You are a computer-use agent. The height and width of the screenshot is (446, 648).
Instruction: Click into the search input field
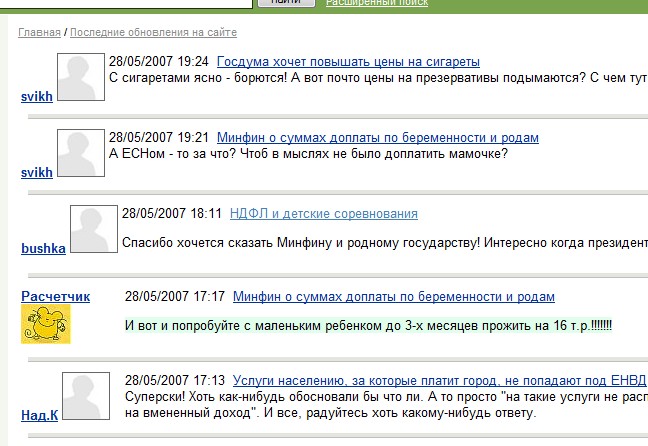click(126, 3)
